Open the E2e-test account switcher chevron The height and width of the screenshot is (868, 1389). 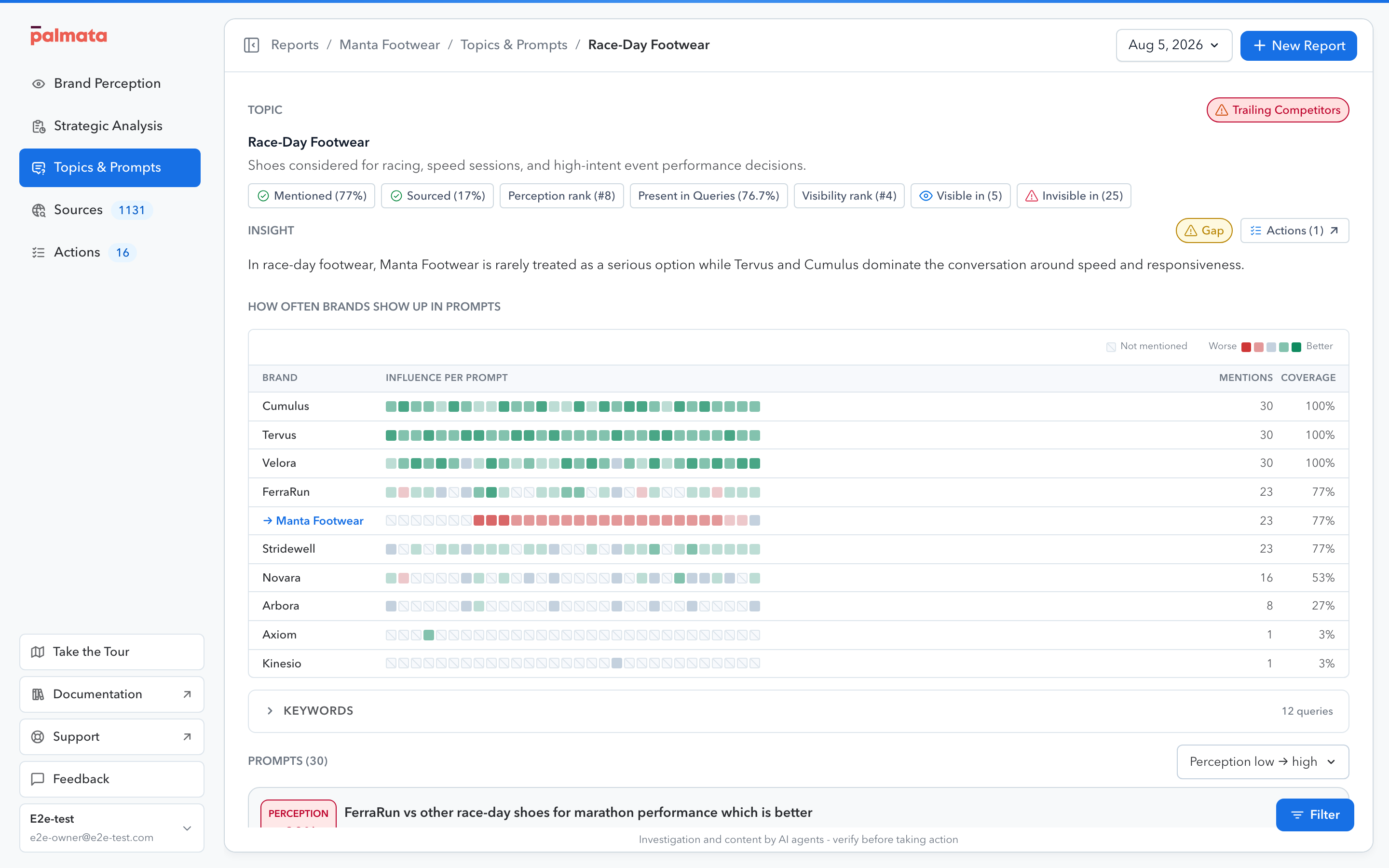point(187,828)
